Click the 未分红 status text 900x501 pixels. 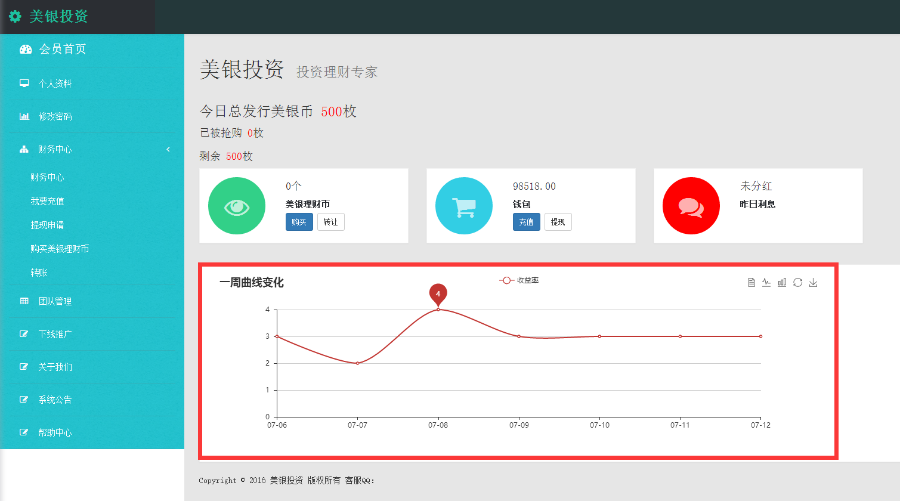[756, 186]
